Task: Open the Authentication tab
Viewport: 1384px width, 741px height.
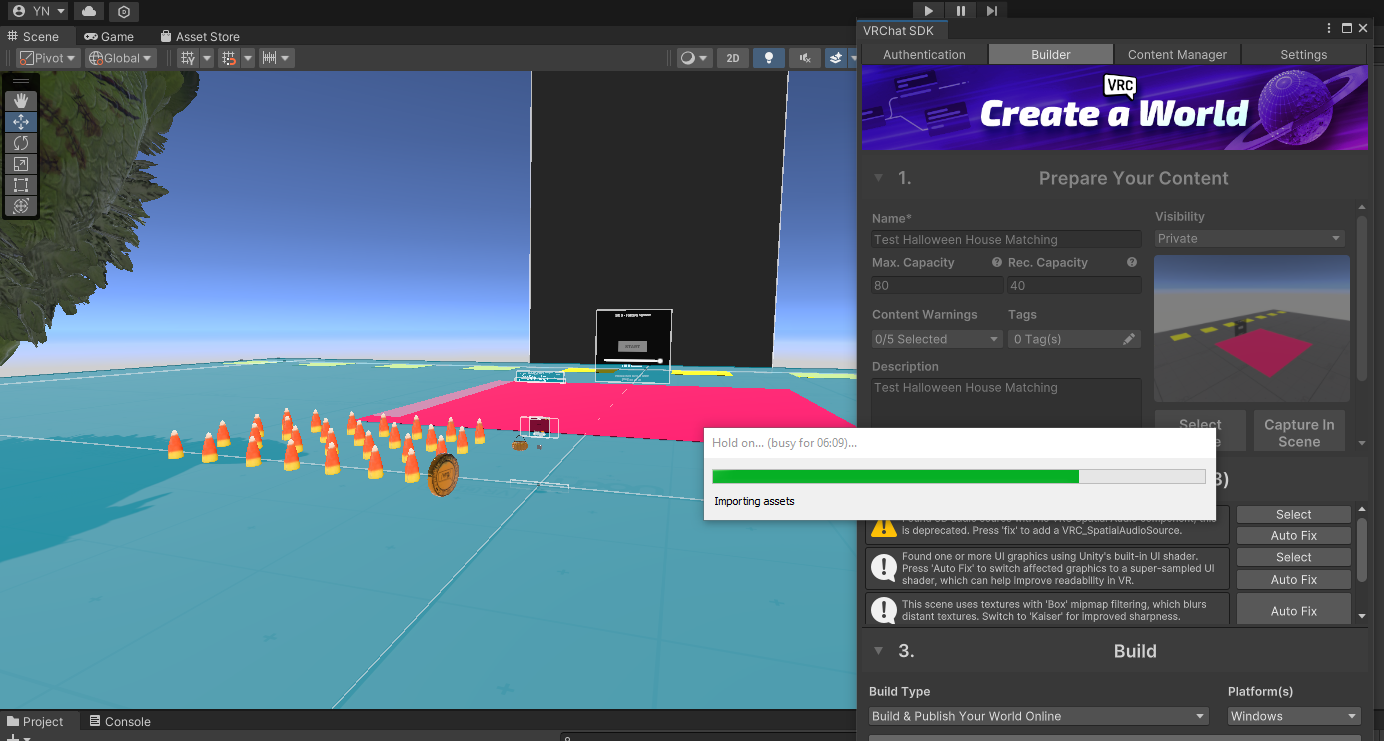Action: 924,54
